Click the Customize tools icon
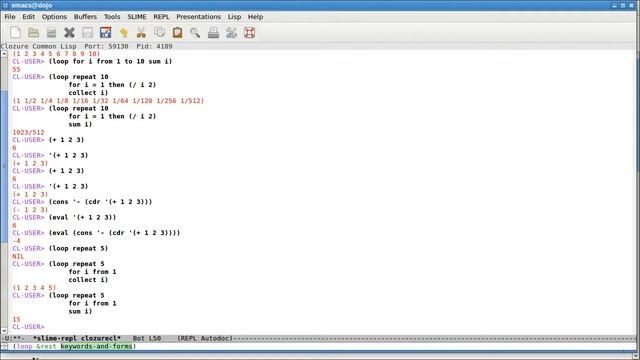 click(x=231, y=33)
